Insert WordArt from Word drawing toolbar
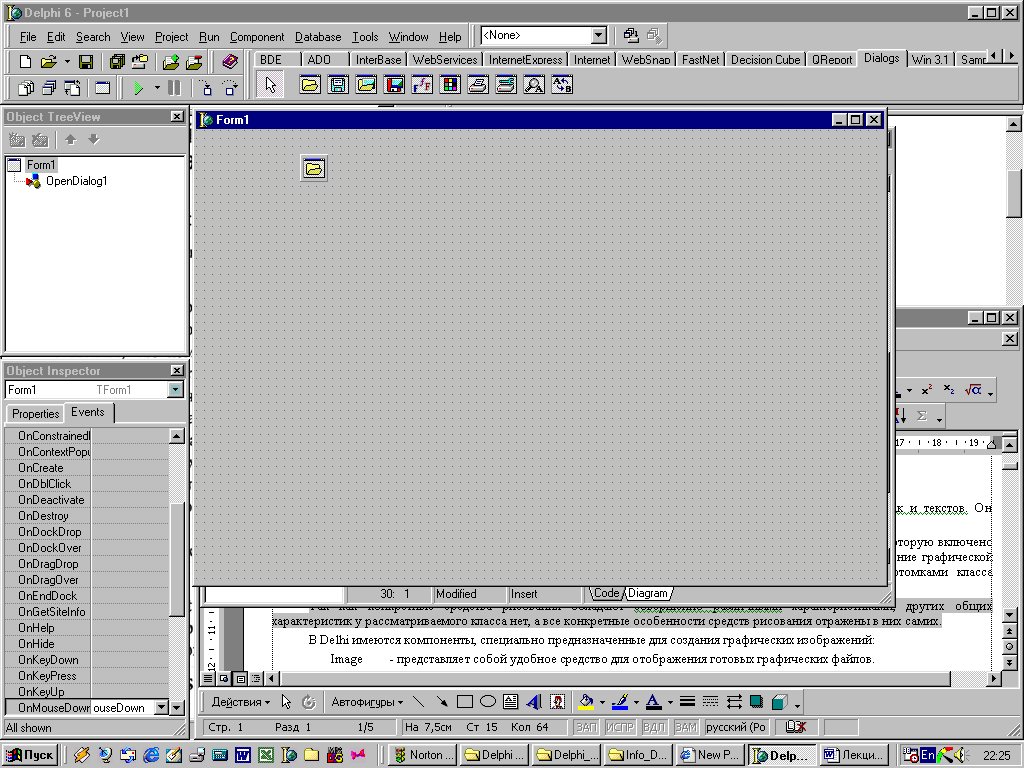Viewport: 1024px width, 768px height. (534, 702)
